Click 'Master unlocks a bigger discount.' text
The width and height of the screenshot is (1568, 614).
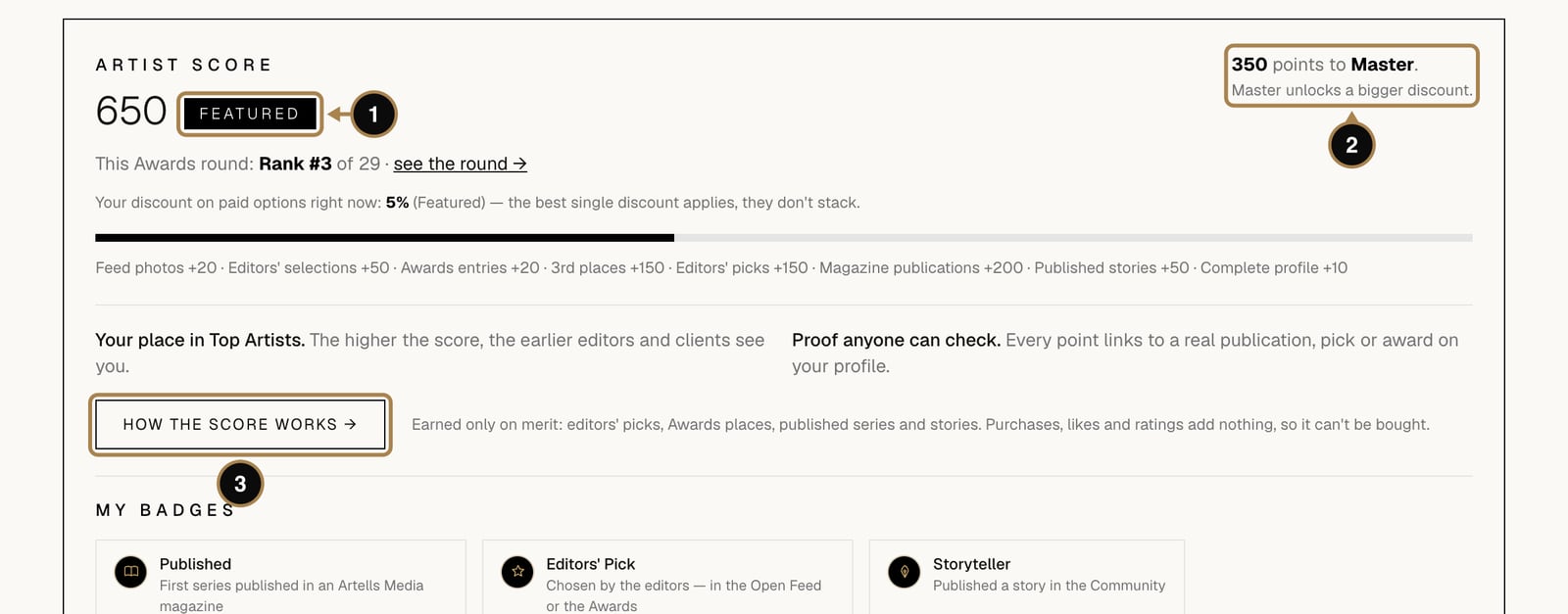point(1351,90)
